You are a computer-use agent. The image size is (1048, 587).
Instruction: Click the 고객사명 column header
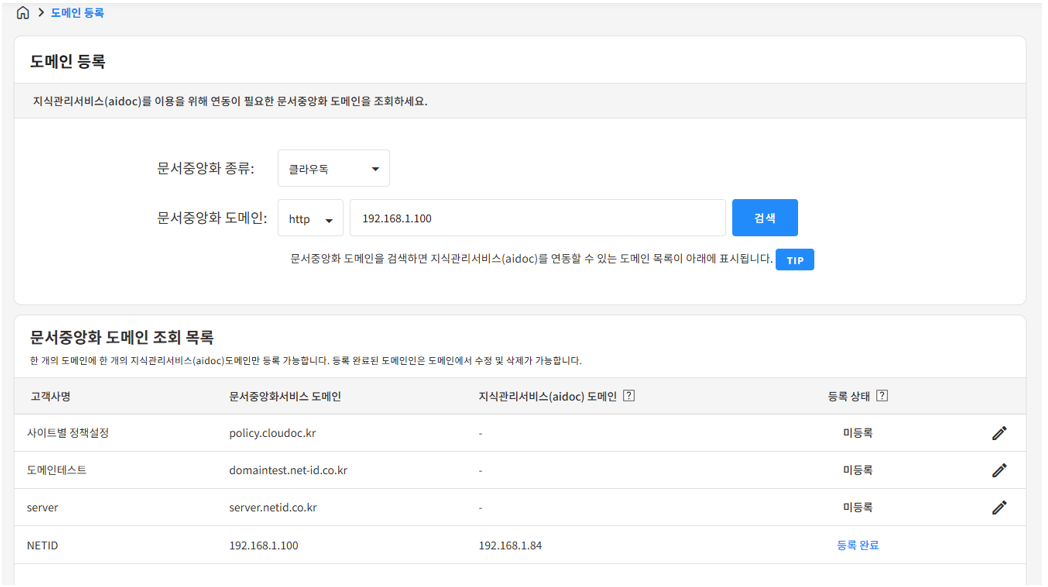[x=51, y=396]
